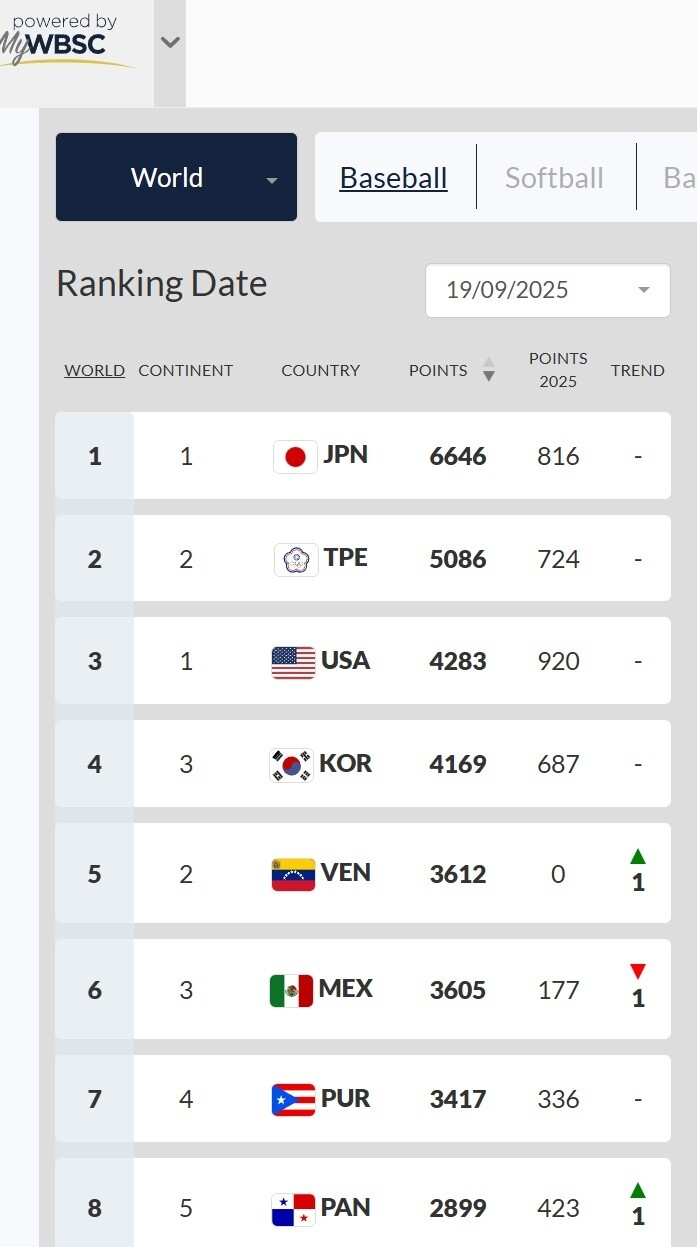Click the Japan flag icon
The height and width of the screenshot is (1247, 697).
point(295,457)
